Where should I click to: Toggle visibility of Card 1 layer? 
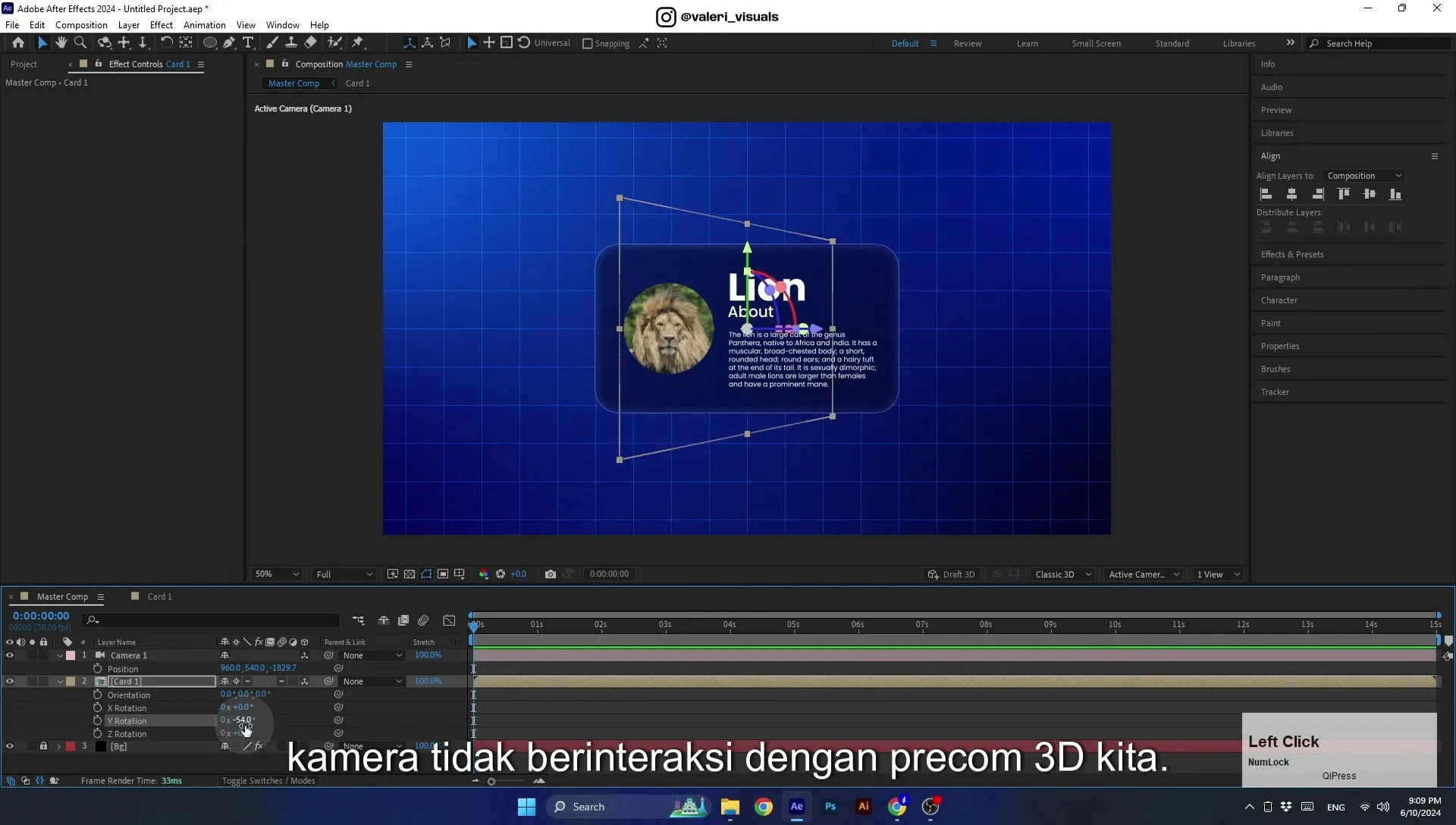10,681
